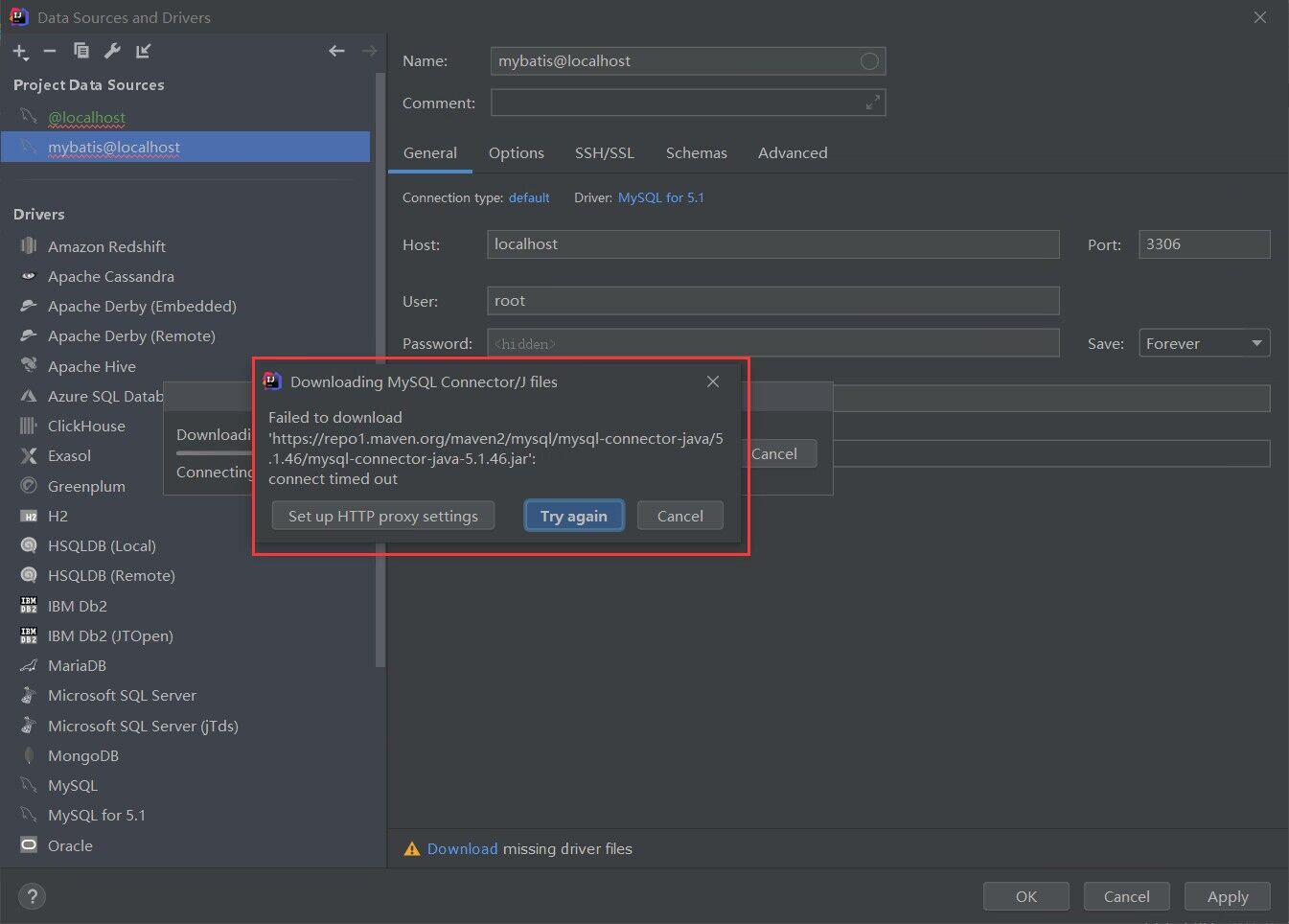
Task: Click the Duplicate data source icon
Action: (81, 51)
